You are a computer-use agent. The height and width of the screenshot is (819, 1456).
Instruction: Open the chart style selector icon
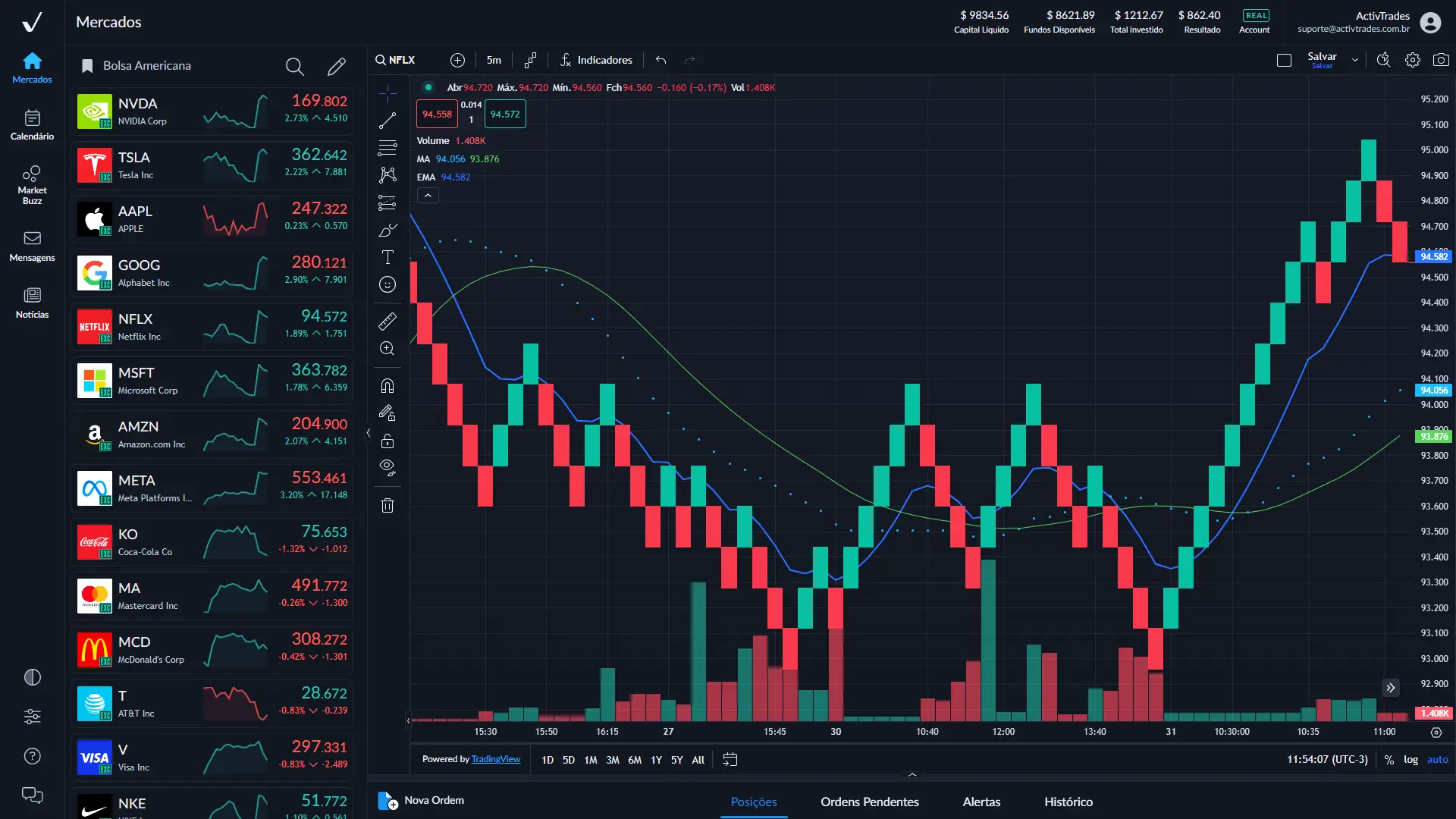(x=530, y=60)
